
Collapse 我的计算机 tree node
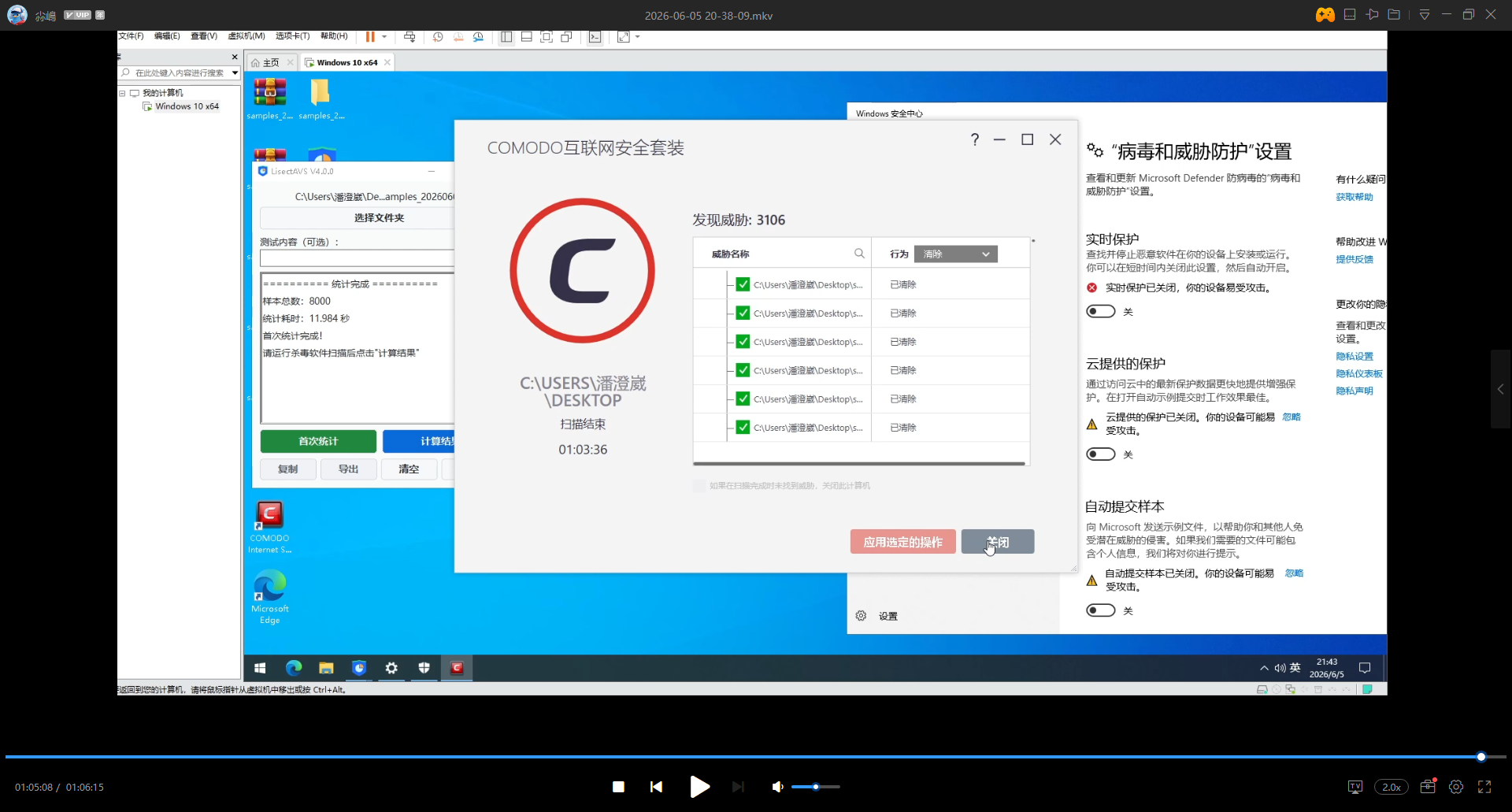(x=122, y=93)
